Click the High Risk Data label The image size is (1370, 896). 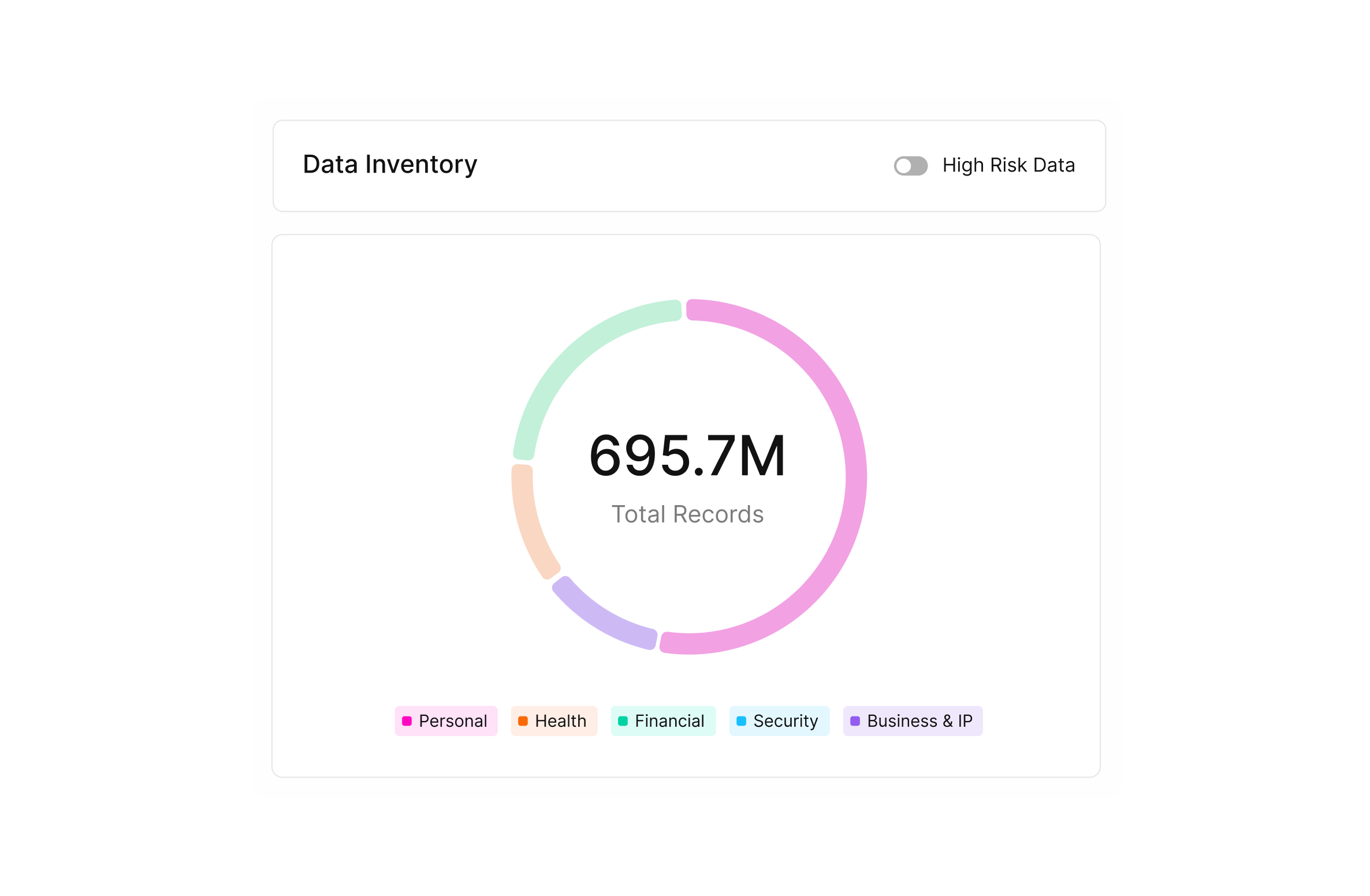pos(1008,166)
